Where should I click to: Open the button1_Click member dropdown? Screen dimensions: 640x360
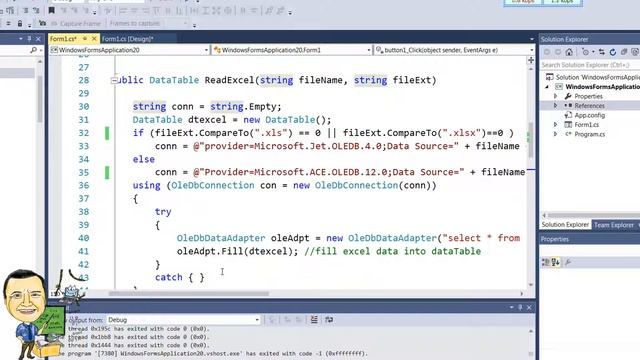[531, 50]
